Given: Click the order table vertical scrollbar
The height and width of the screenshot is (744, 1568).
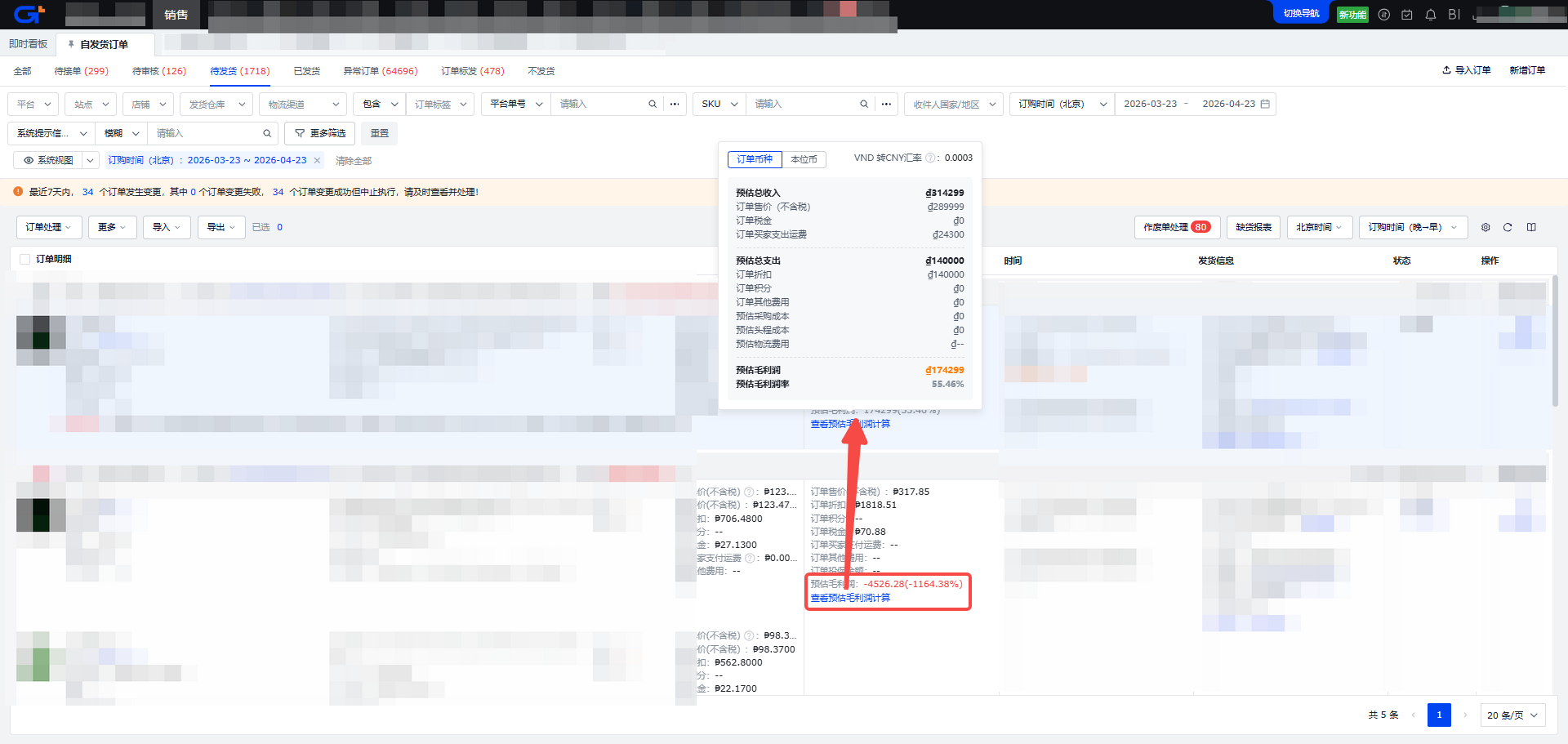Looking at the screenshot, I should (1555, 341).
